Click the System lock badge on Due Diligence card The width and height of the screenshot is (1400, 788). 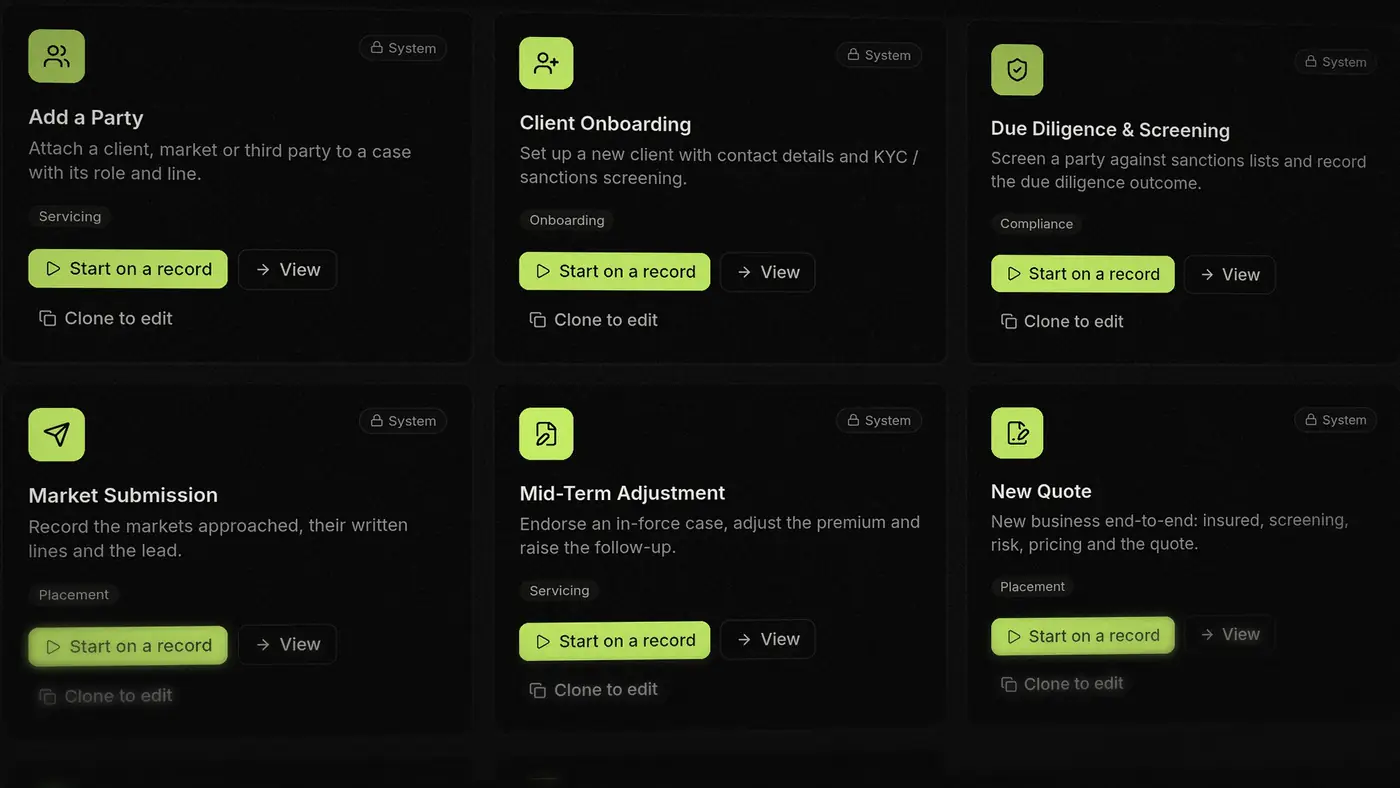(x=1336, y=62)
